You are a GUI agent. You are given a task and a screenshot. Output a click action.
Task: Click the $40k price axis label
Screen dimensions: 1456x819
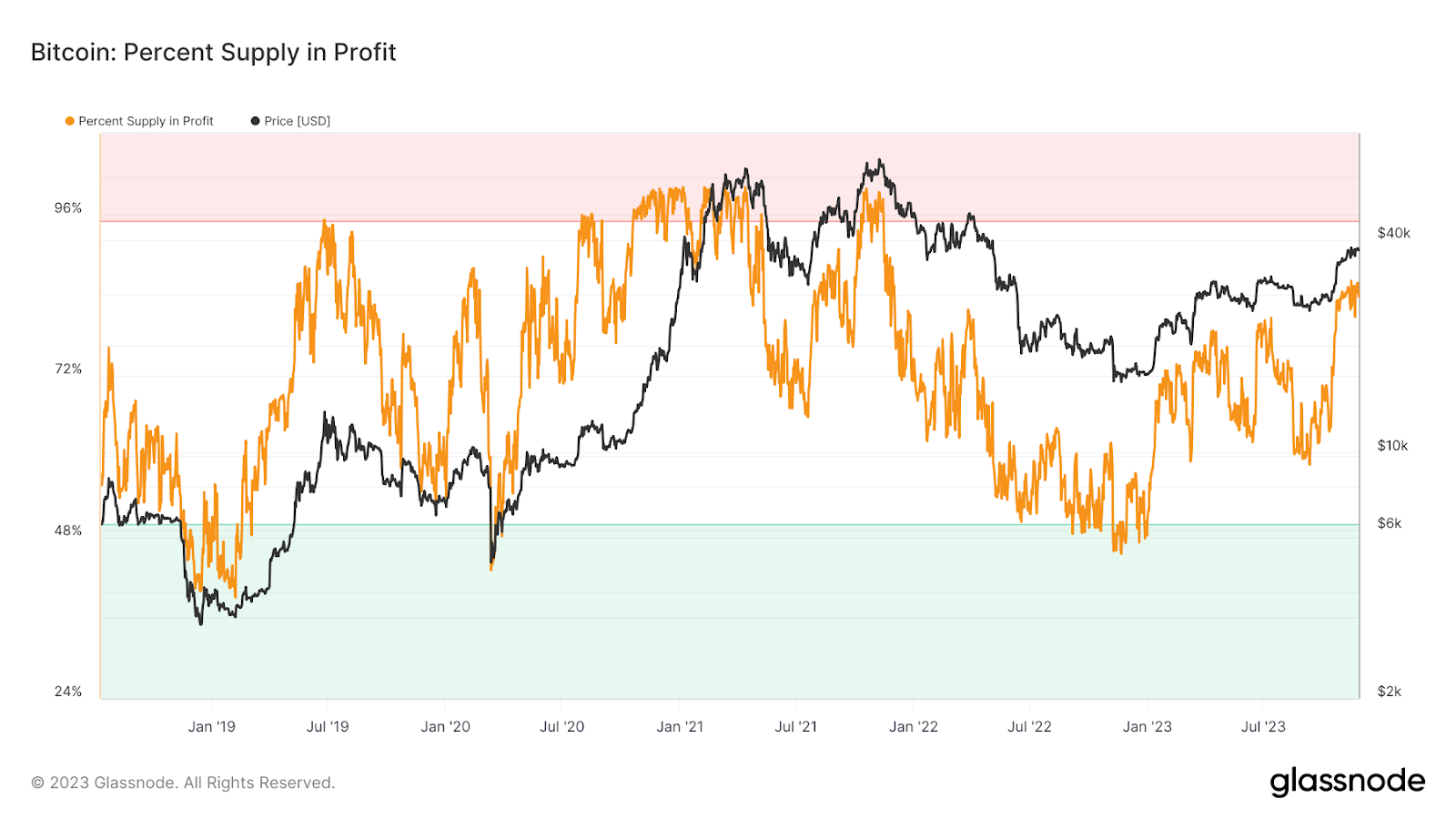coord(1393,233)
